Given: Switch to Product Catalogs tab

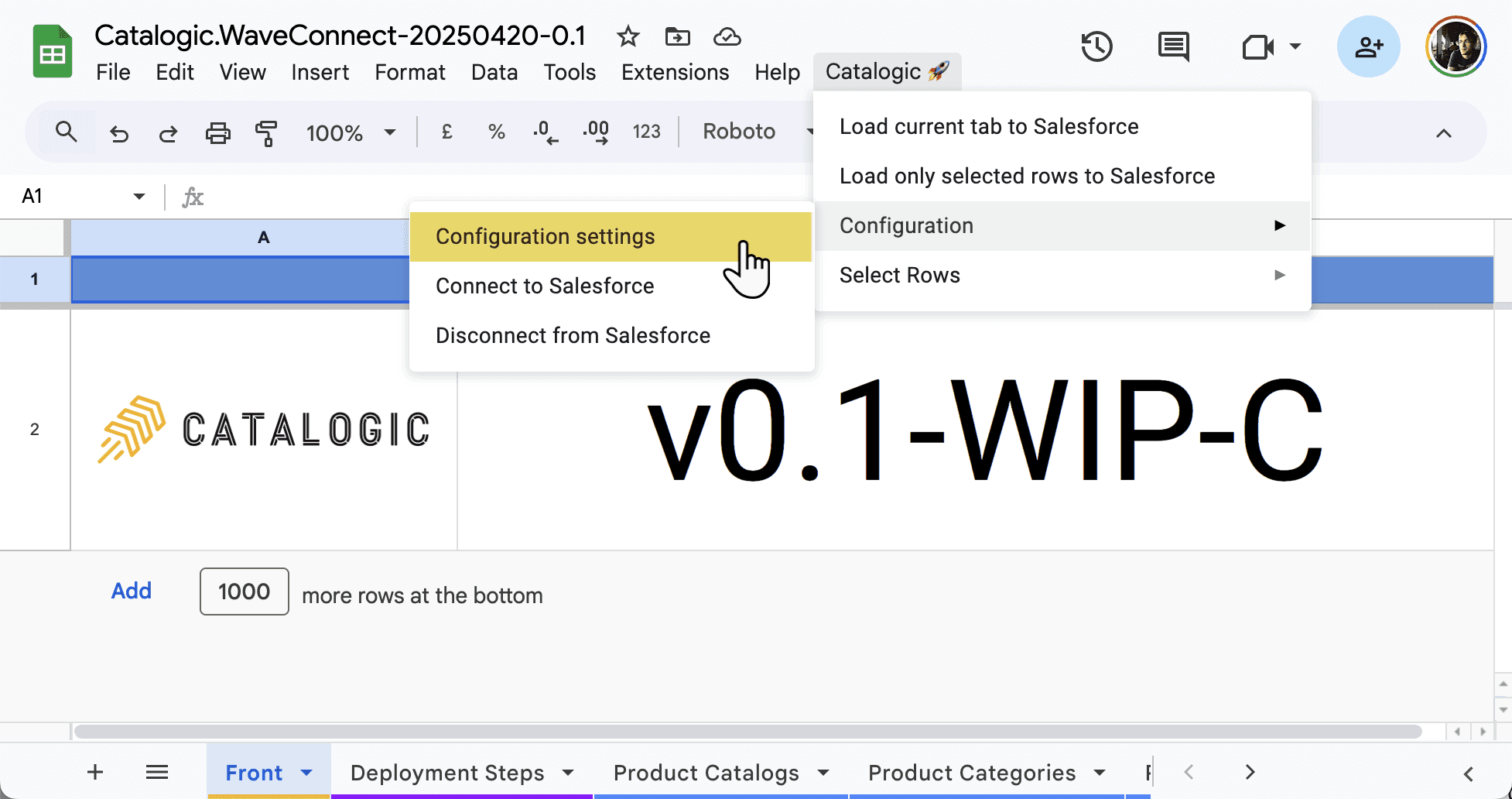Looking at the screenshot, I should (706, 773).
